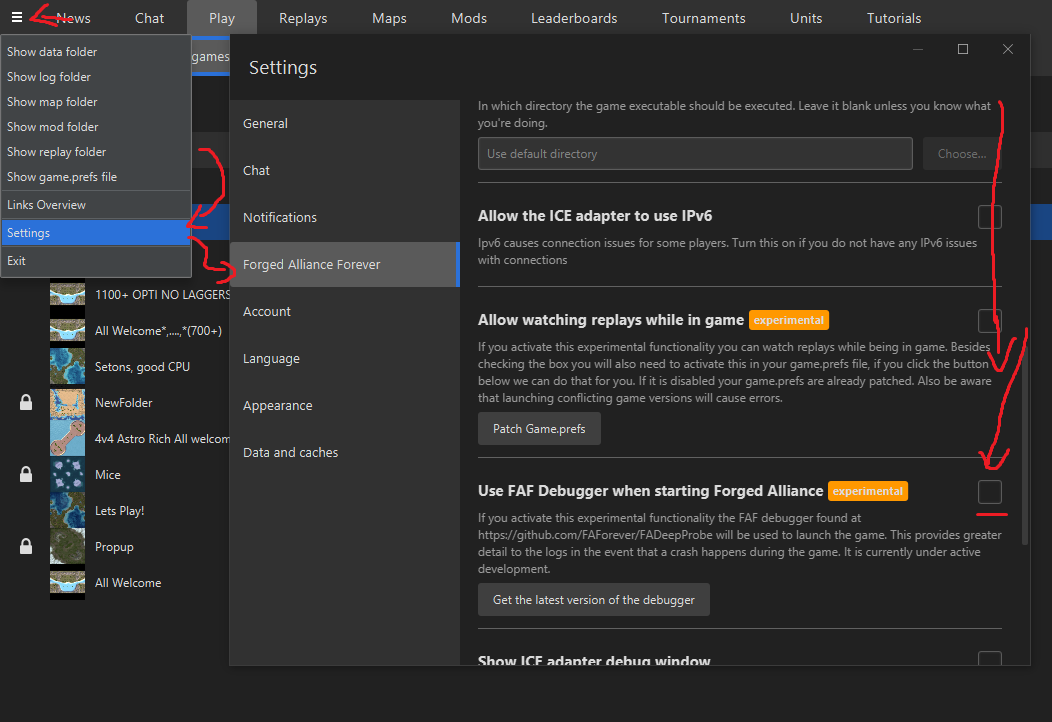The height and width of the screenshot is (722, 1052).
Task: Click the Patch Game.prefs button
Action: point(539,429)
